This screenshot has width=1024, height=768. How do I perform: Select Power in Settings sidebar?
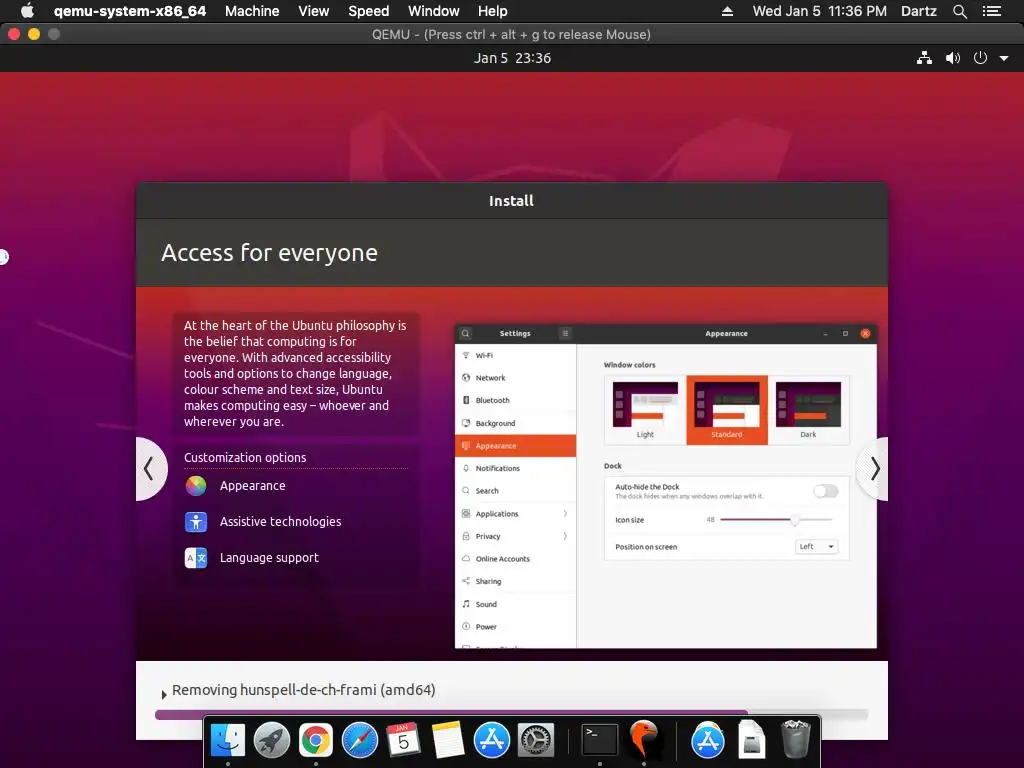pos(515,626)
